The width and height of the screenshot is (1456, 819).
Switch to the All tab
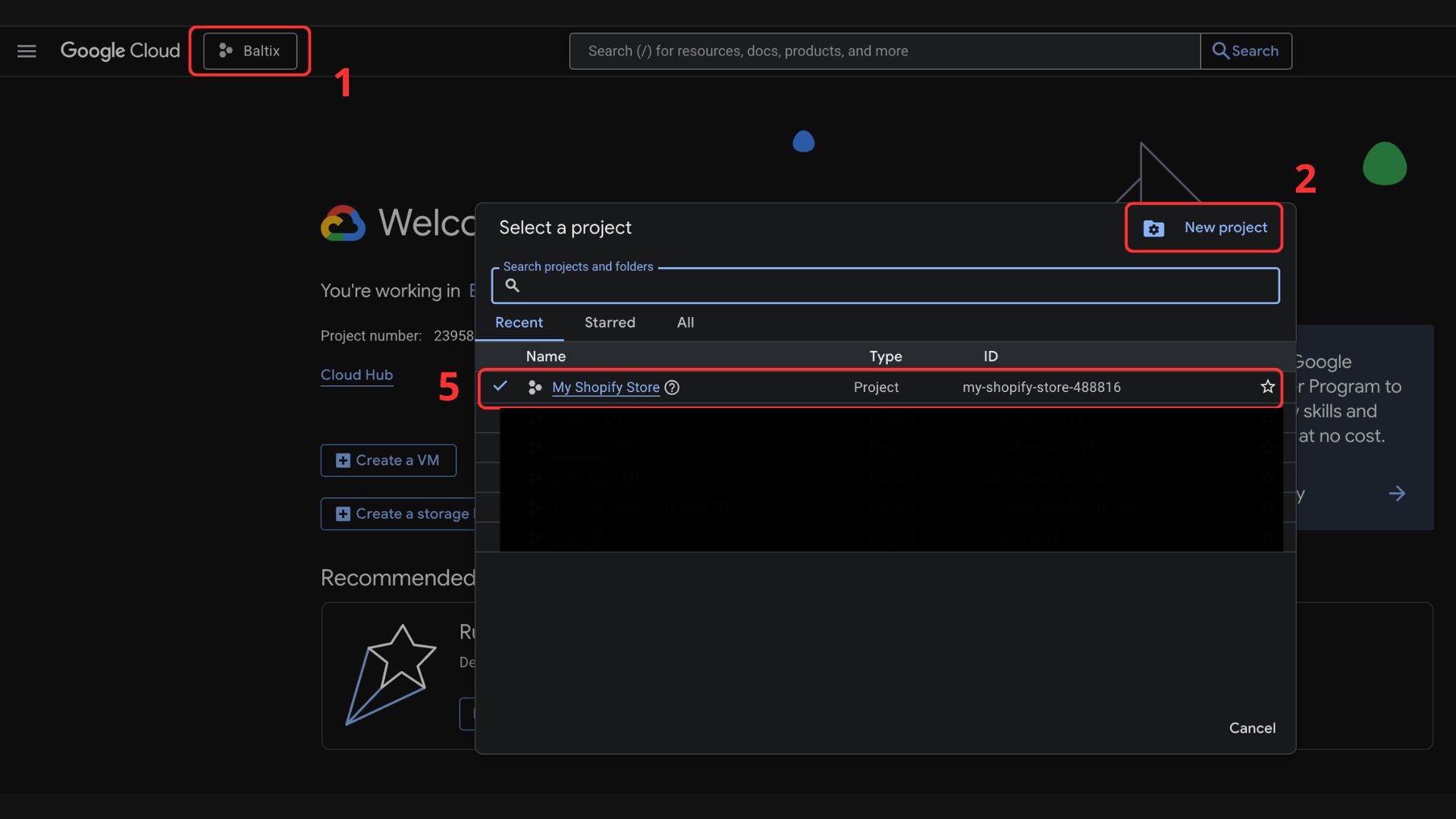pyautogui.click(x=685, y=322)
